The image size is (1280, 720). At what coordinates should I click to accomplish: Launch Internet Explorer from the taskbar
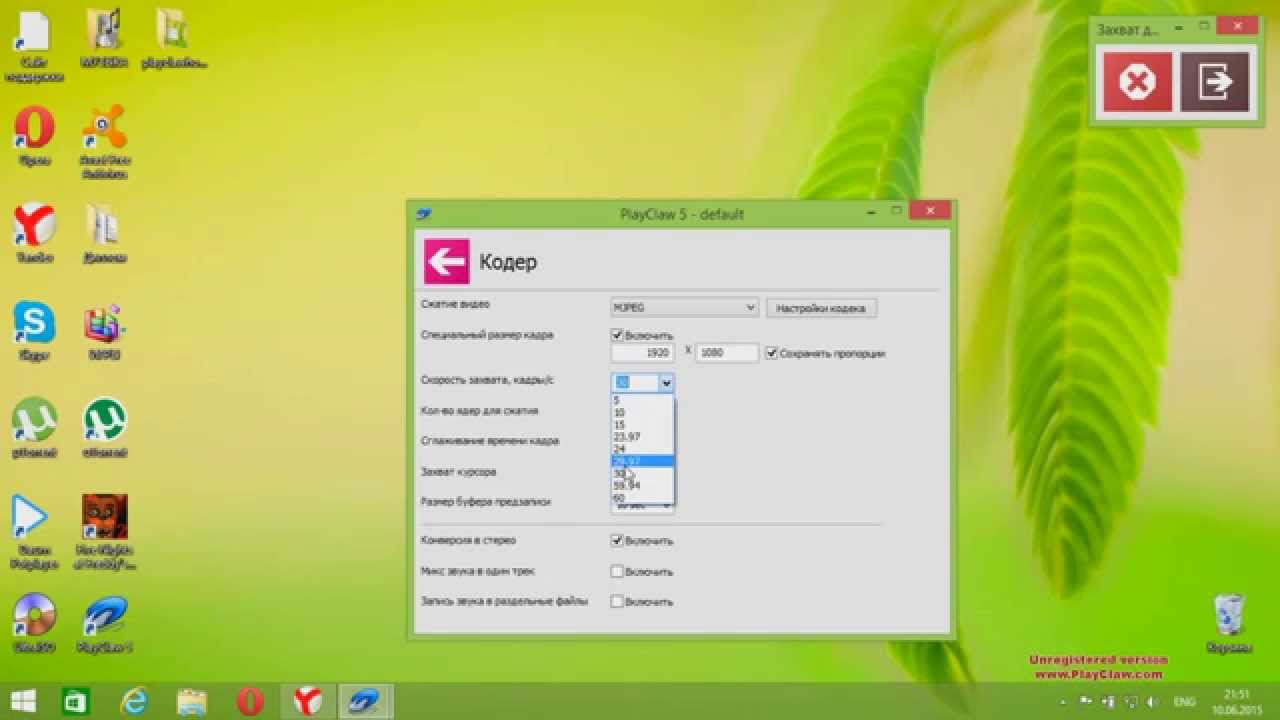point(134,702)
